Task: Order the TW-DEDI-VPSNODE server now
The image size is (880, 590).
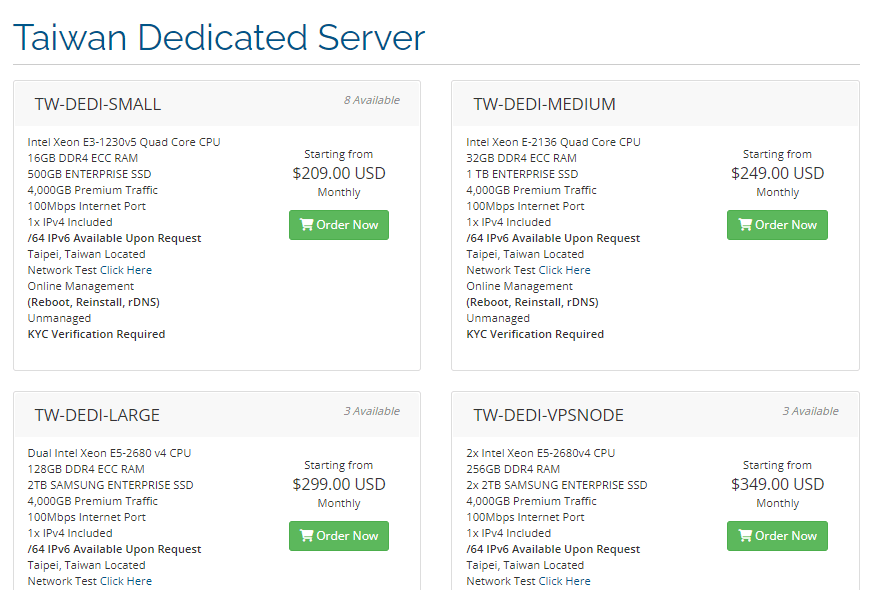Action: (x=777, y=536)
